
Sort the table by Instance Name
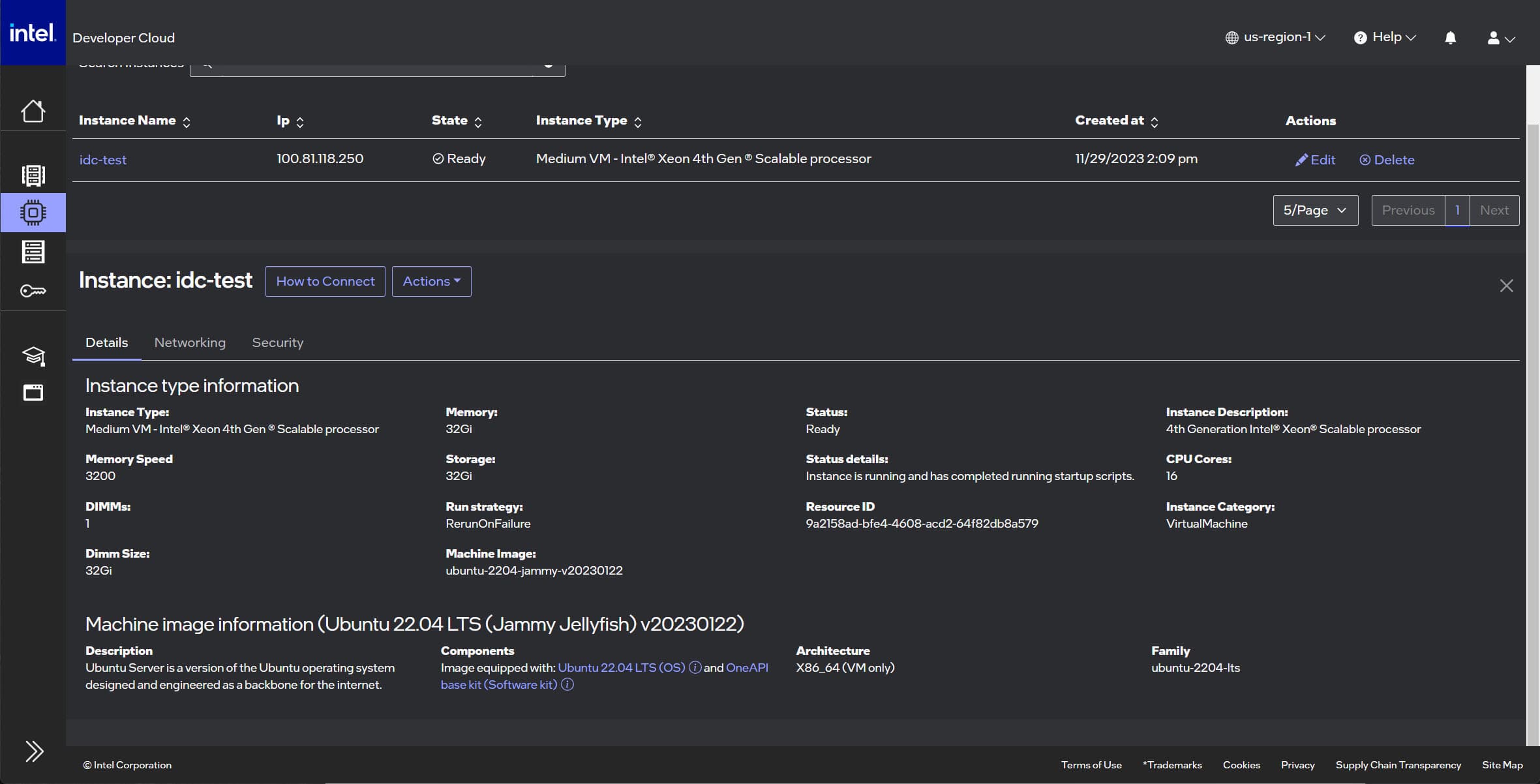point(134,121)
